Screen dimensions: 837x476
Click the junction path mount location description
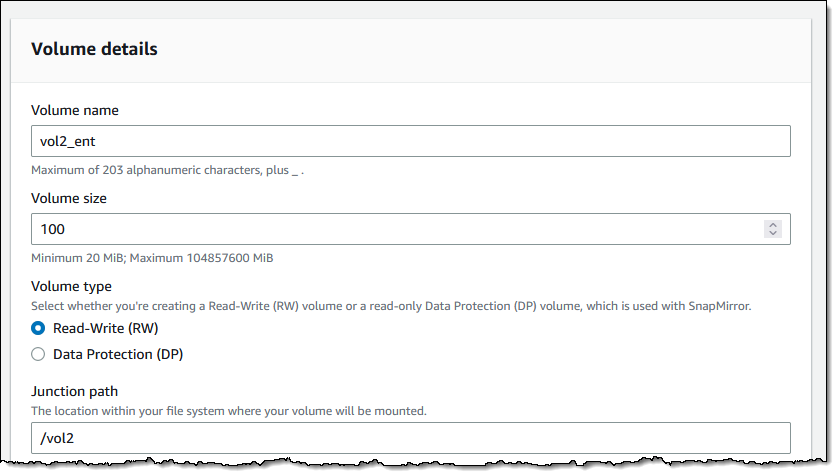tap(228, 411)
